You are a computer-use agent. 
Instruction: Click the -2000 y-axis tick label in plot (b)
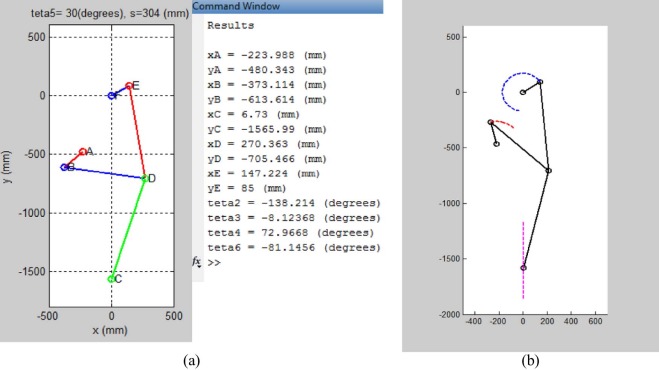tap(449, 315)
